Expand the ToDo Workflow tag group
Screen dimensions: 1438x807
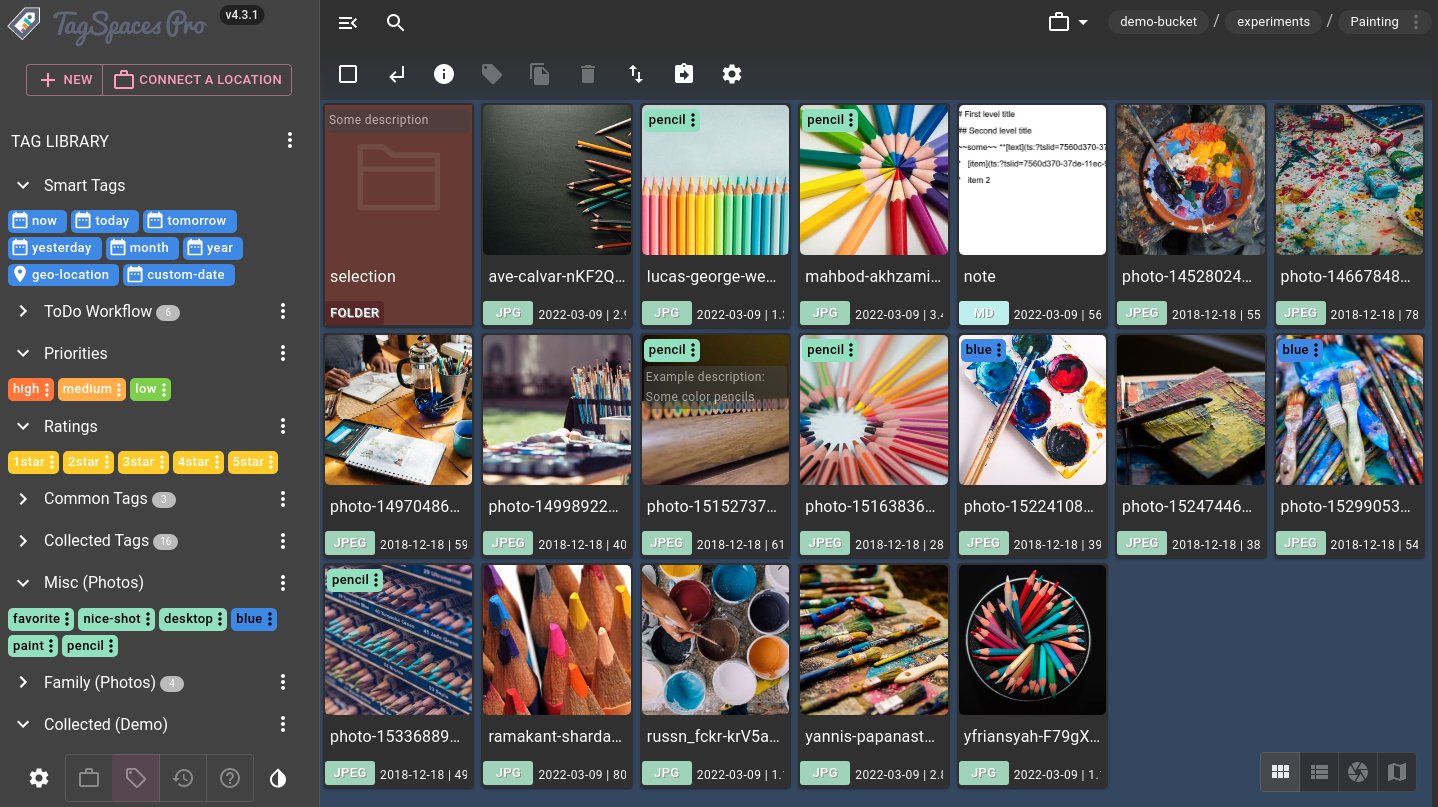pos(24,312)
